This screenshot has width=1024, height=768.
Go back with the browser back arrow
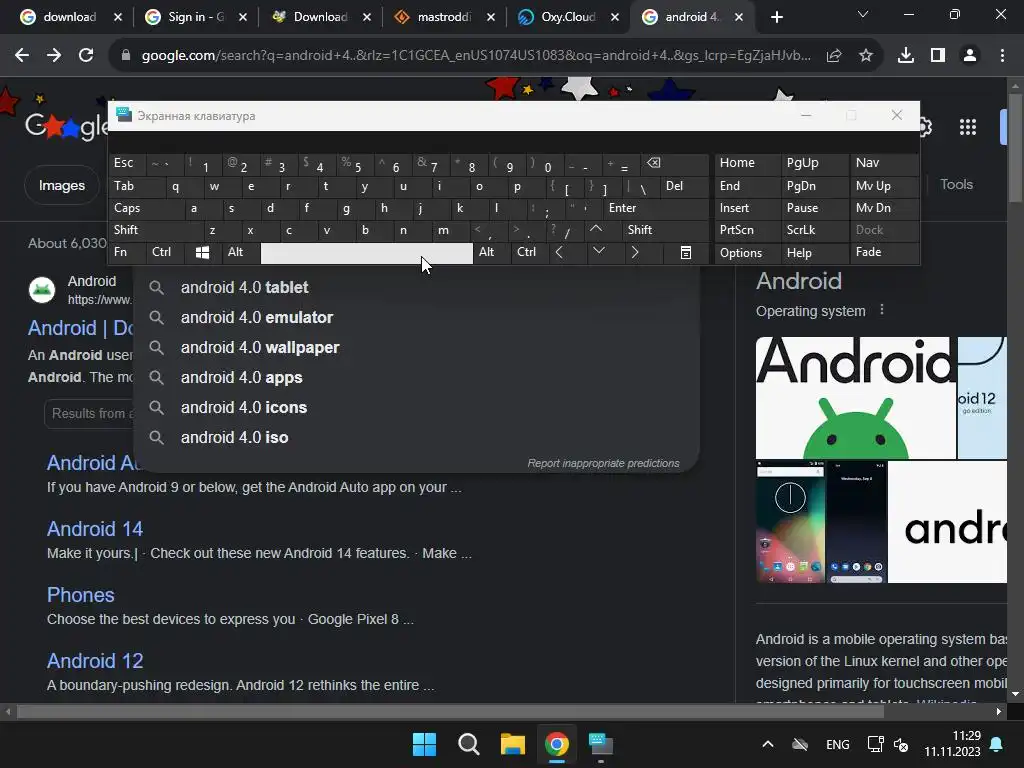click(x=22, y=56)
